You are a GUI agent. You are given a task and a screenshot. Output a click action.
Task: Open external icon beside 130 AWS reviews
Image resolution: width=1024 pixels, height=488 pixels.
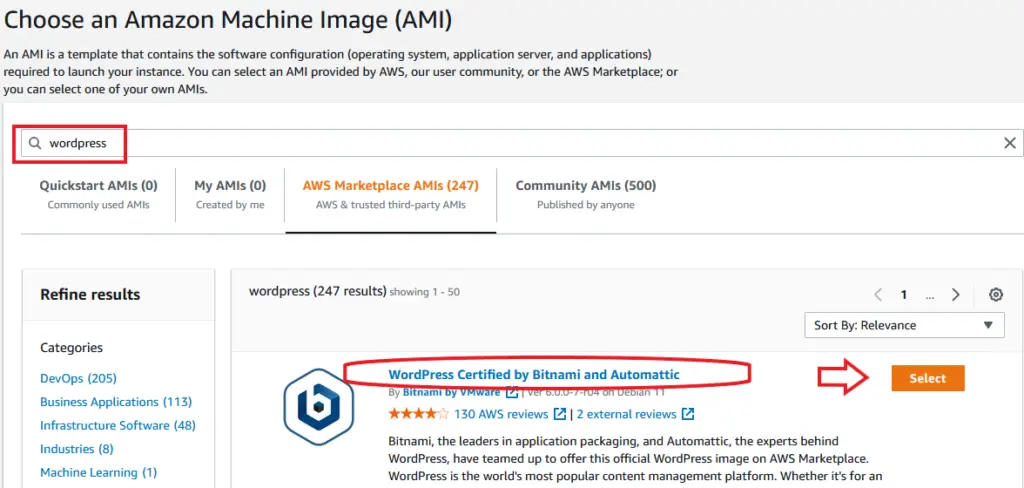[x=560, y=414]
